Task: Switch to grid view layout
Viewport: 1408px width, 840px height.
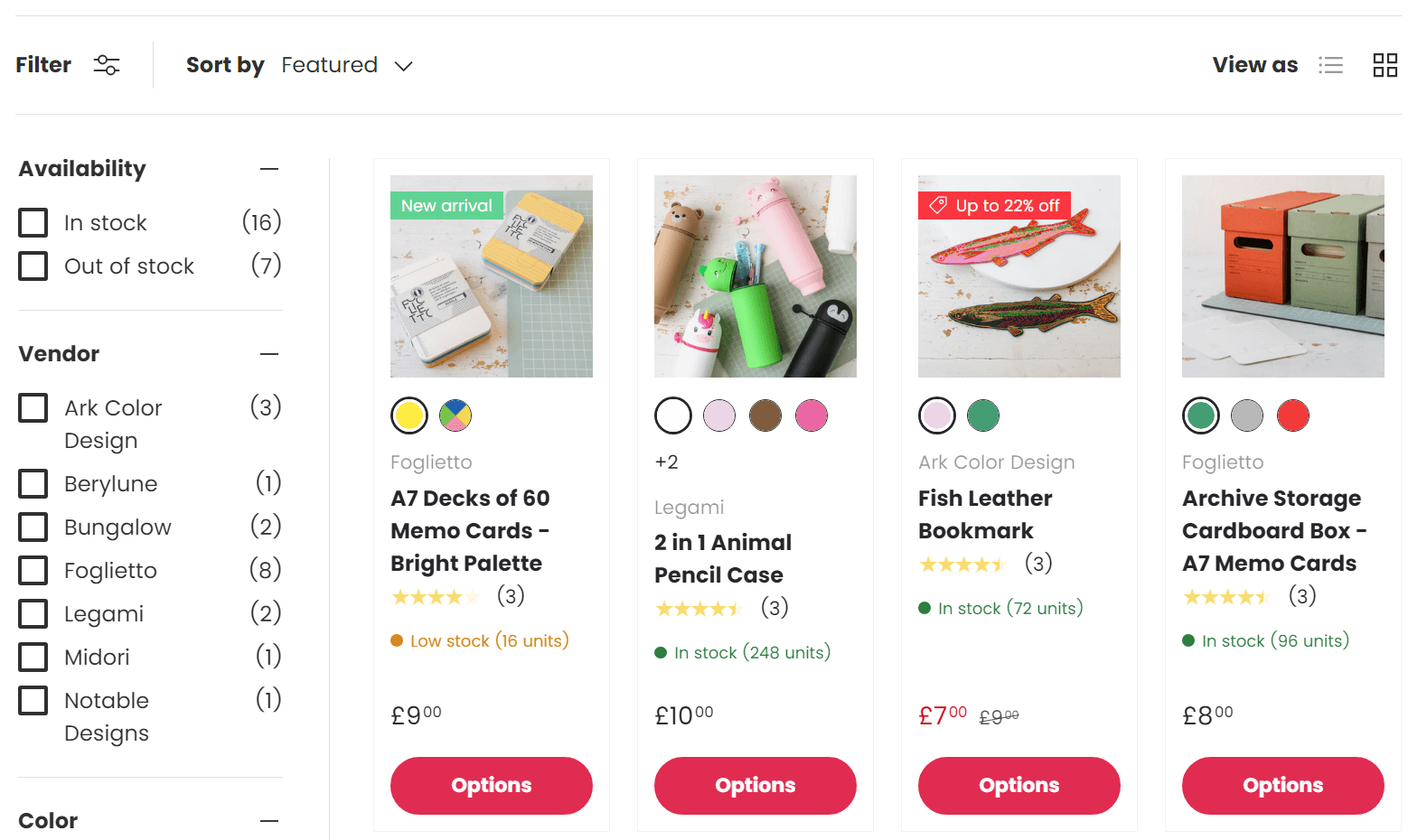Action: [1385, 64]
